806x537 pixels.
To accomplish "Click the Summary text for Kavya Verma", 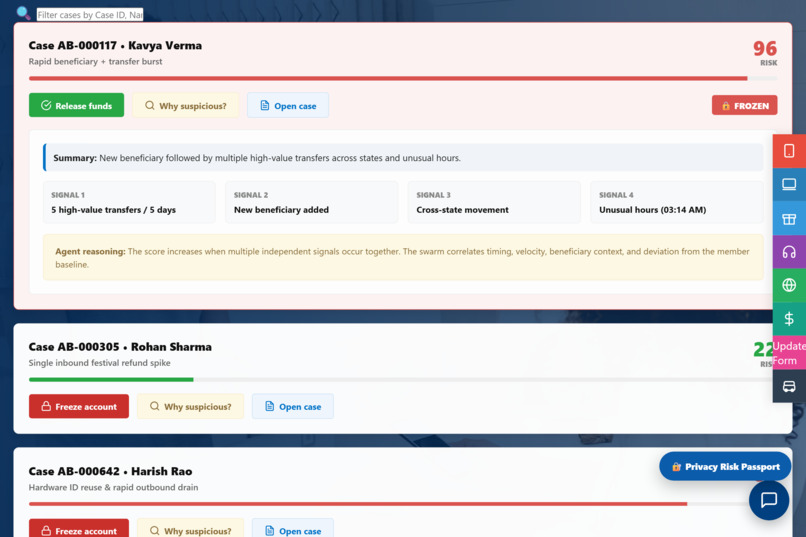I will pyautogui.click(x=404, y=158).
